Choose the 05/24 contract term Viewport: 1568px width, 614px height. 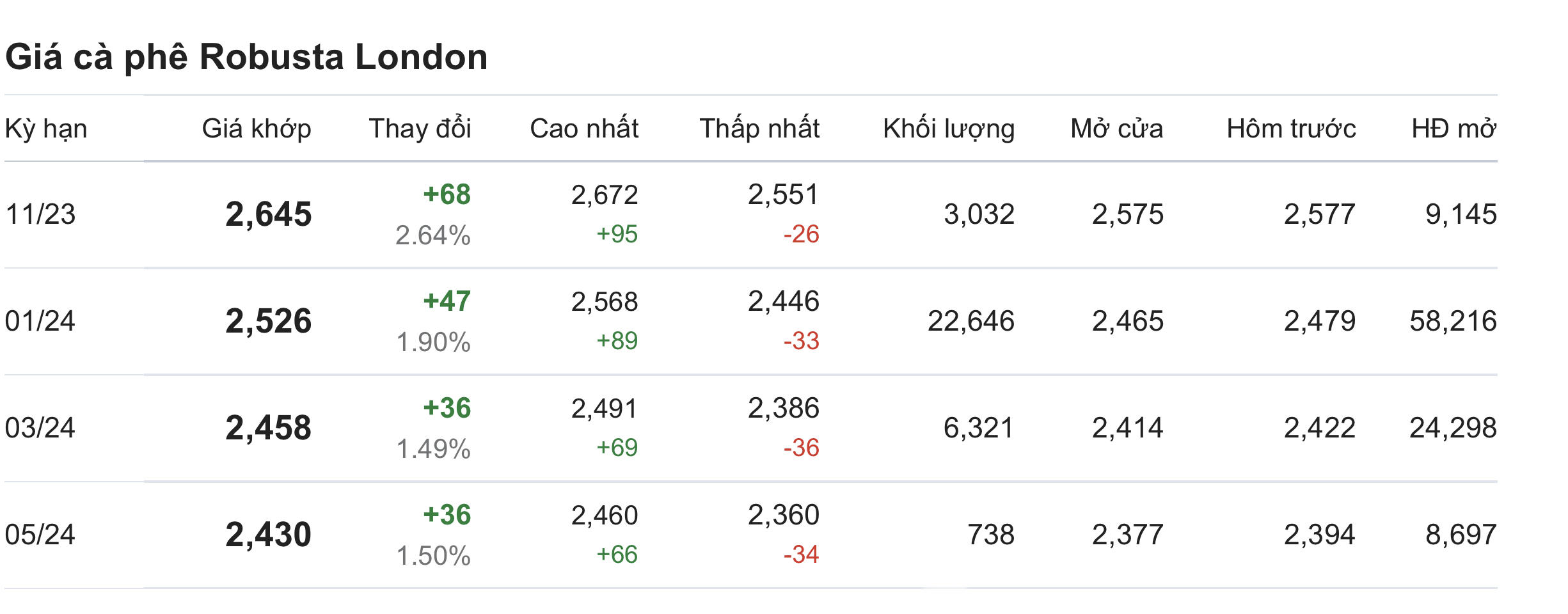40,535
